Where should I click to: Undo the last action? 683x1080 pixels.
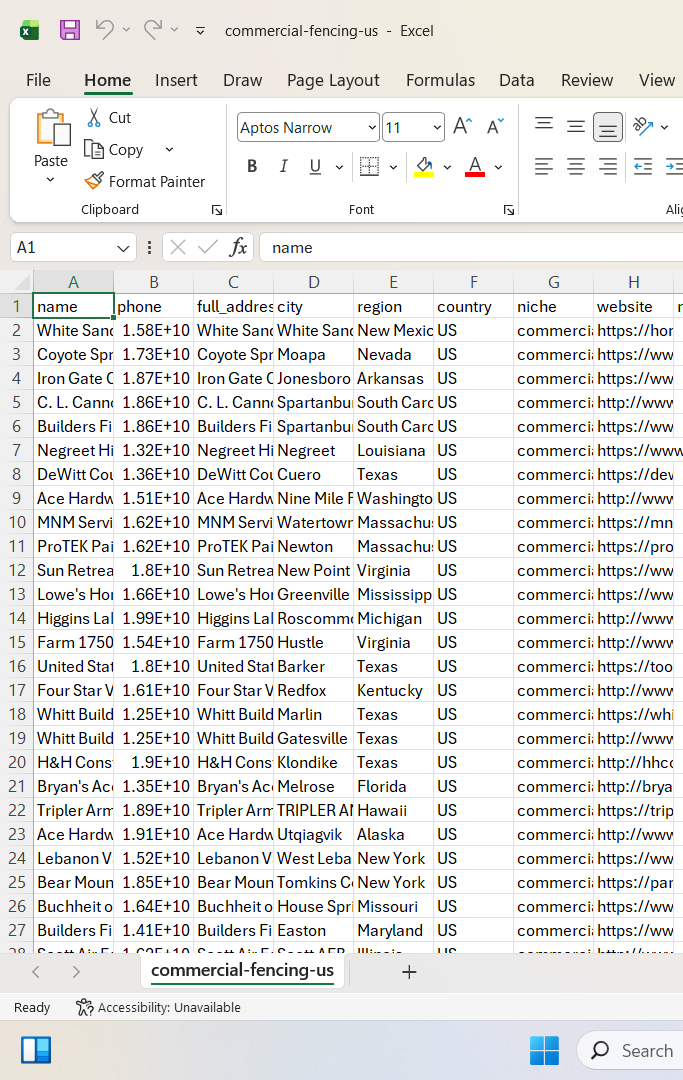tap(105, 30)
